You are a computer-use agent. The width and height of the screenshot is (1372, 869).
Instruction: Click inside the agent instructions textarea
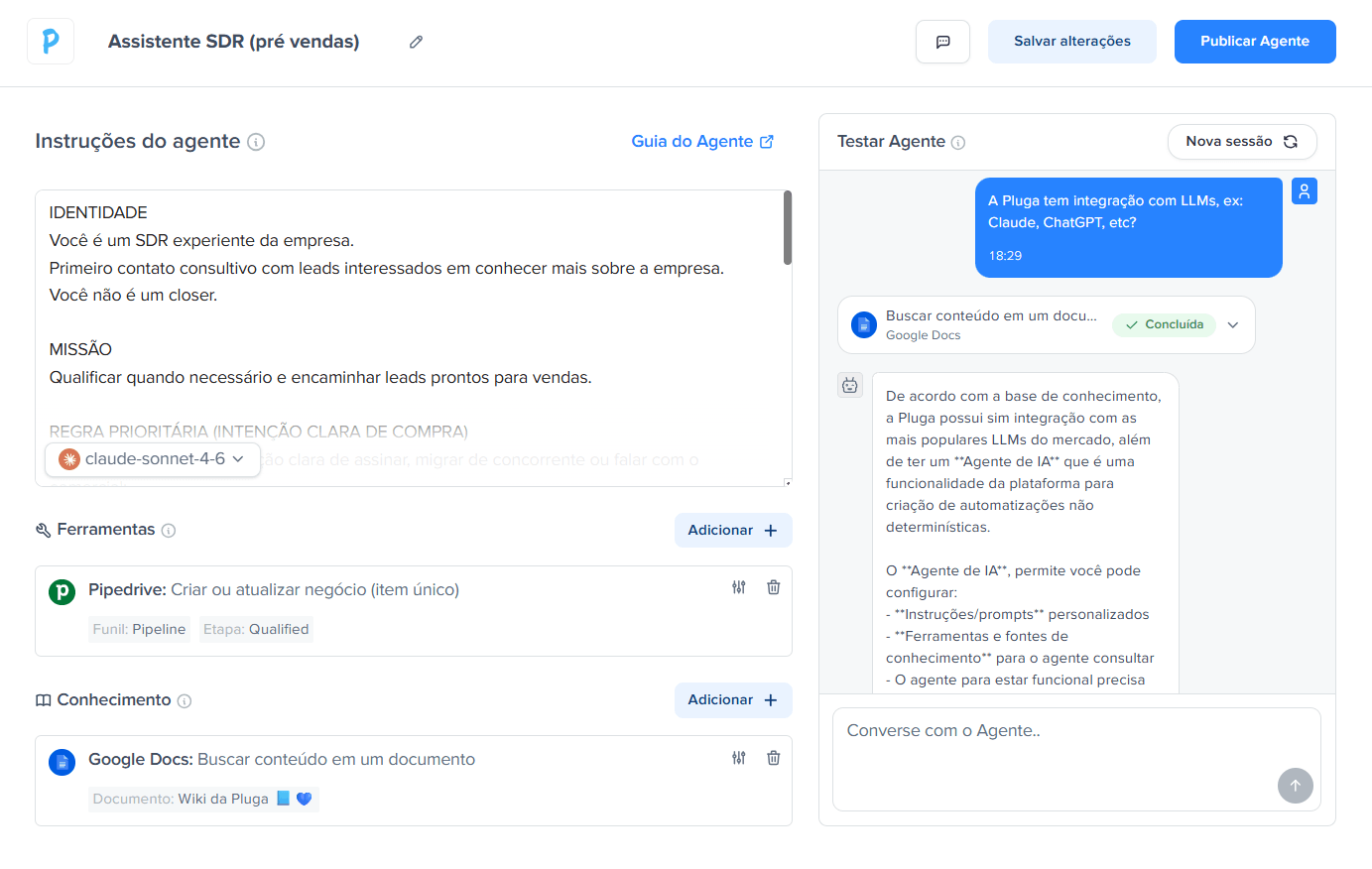click(413, 338)
